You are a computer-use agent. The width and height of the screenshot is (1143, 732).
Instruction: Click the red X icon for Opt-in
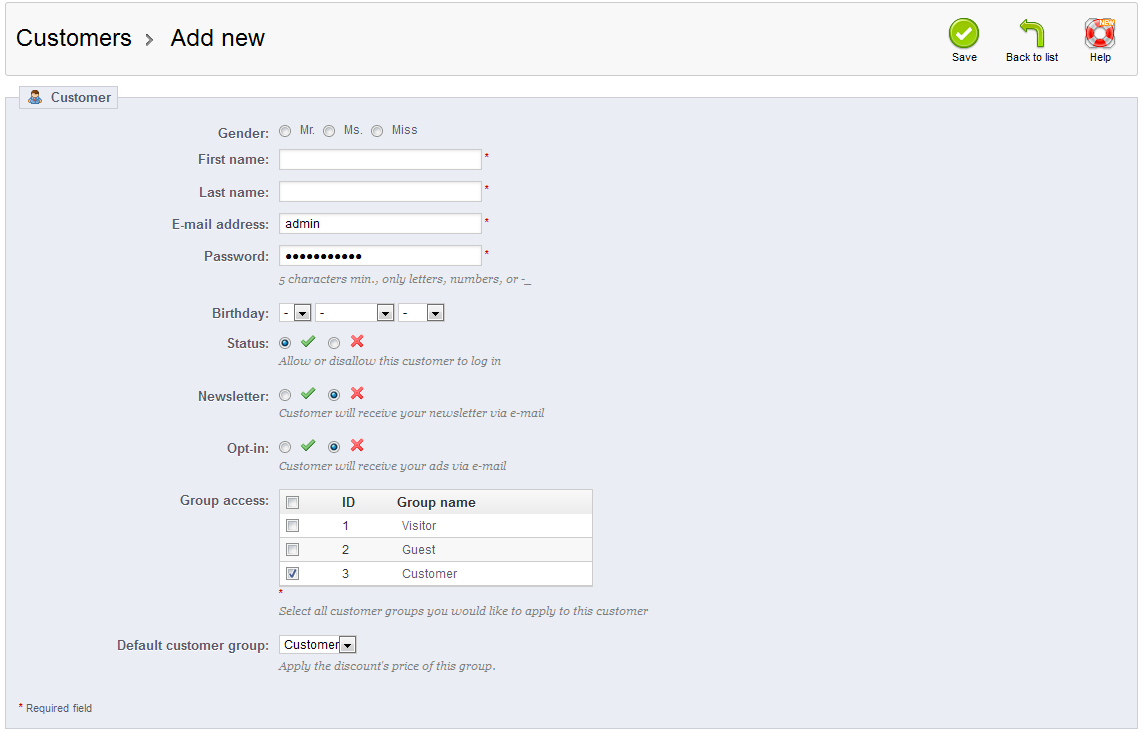[x=357, y=446]
